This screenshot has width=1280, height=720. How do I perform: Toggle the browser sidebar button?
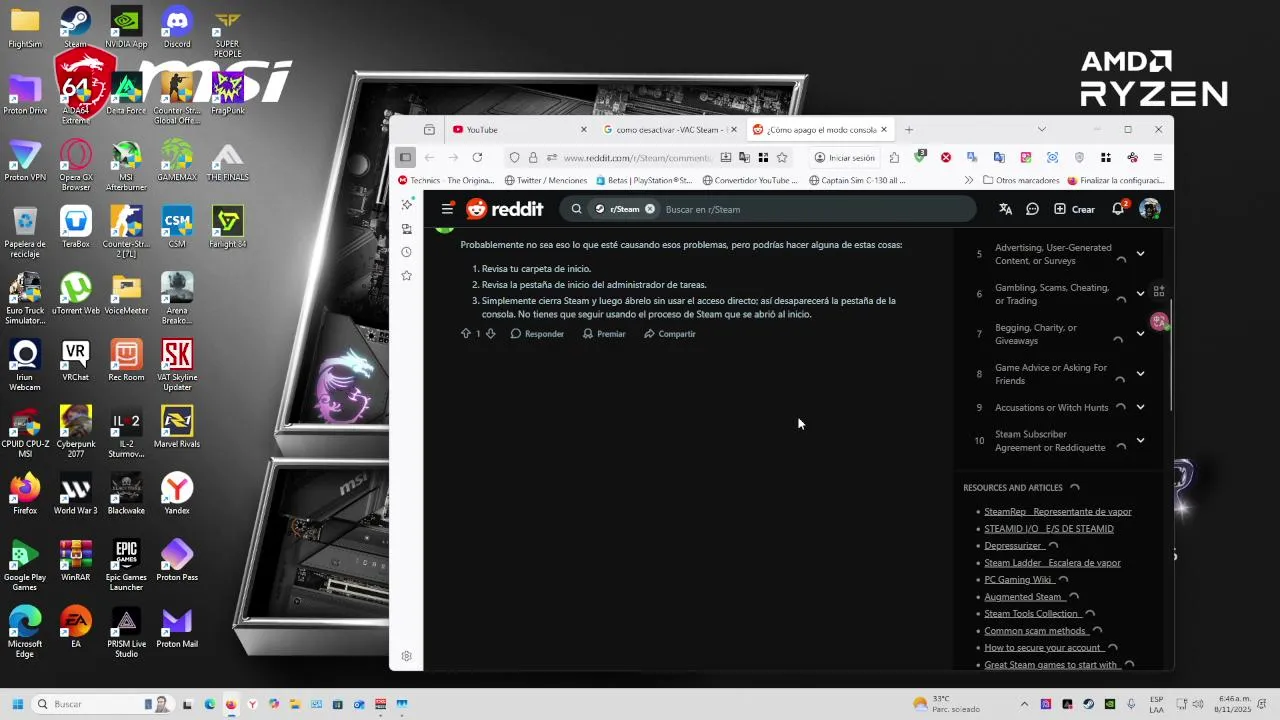[x=405, y=157]
